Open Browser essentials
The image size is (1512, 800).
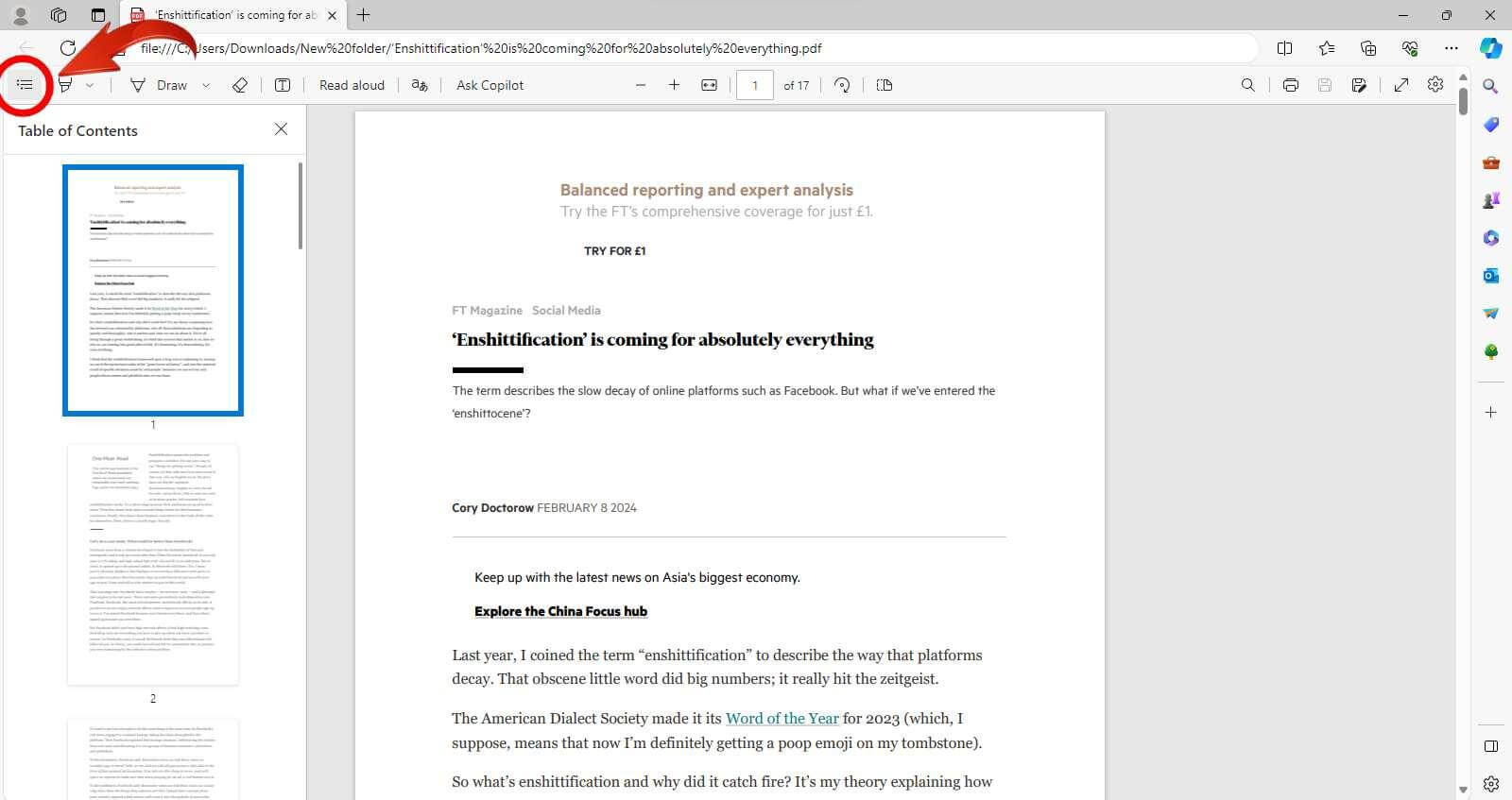coord(1410,48)
